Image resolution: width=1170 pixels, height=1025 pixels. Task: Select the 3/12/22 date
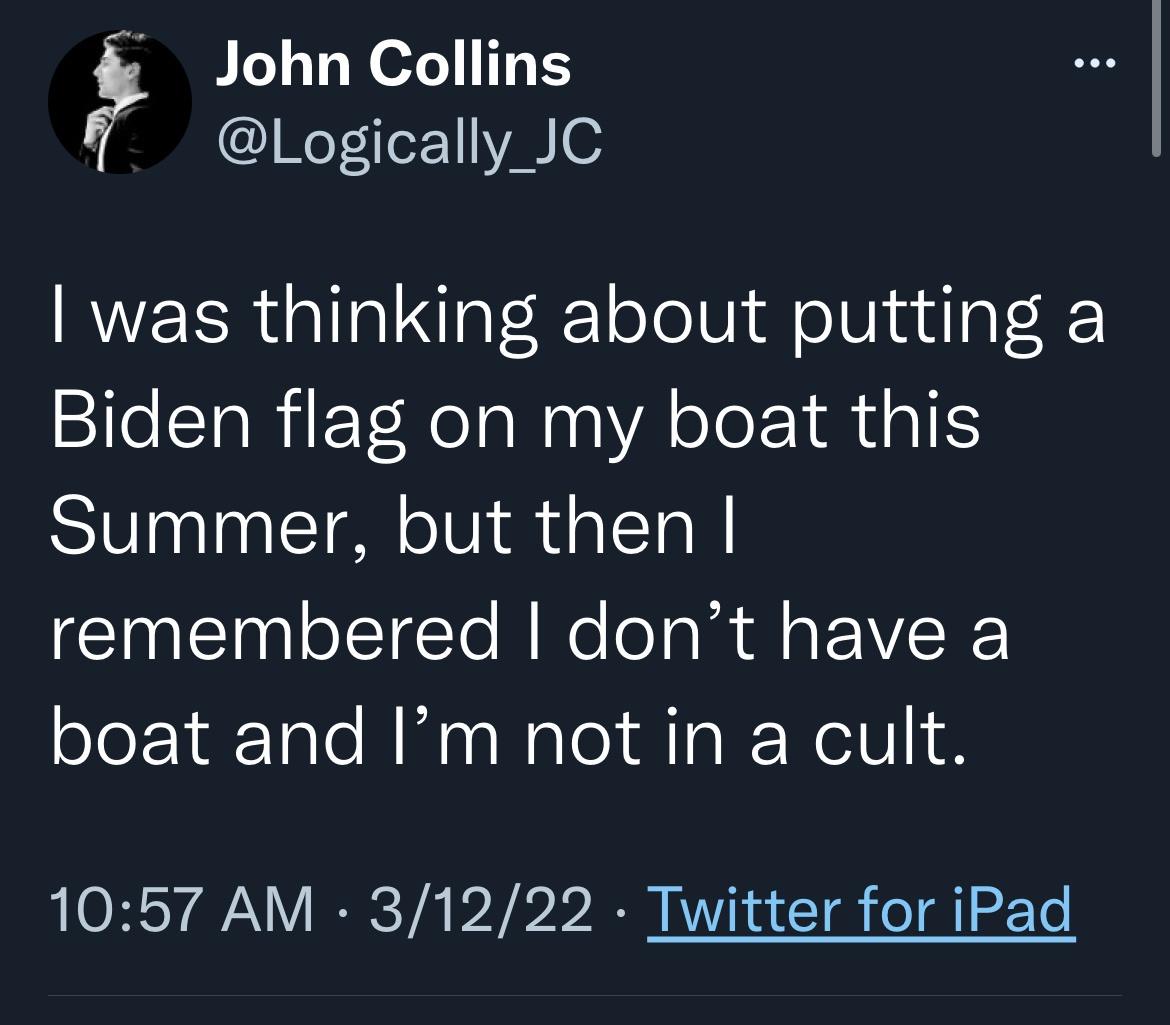tap(481, 910)
